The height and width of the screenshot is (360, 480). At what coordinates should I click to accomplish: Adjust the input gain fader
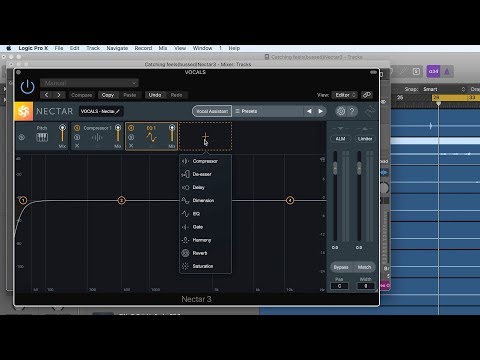pos(335,168)
